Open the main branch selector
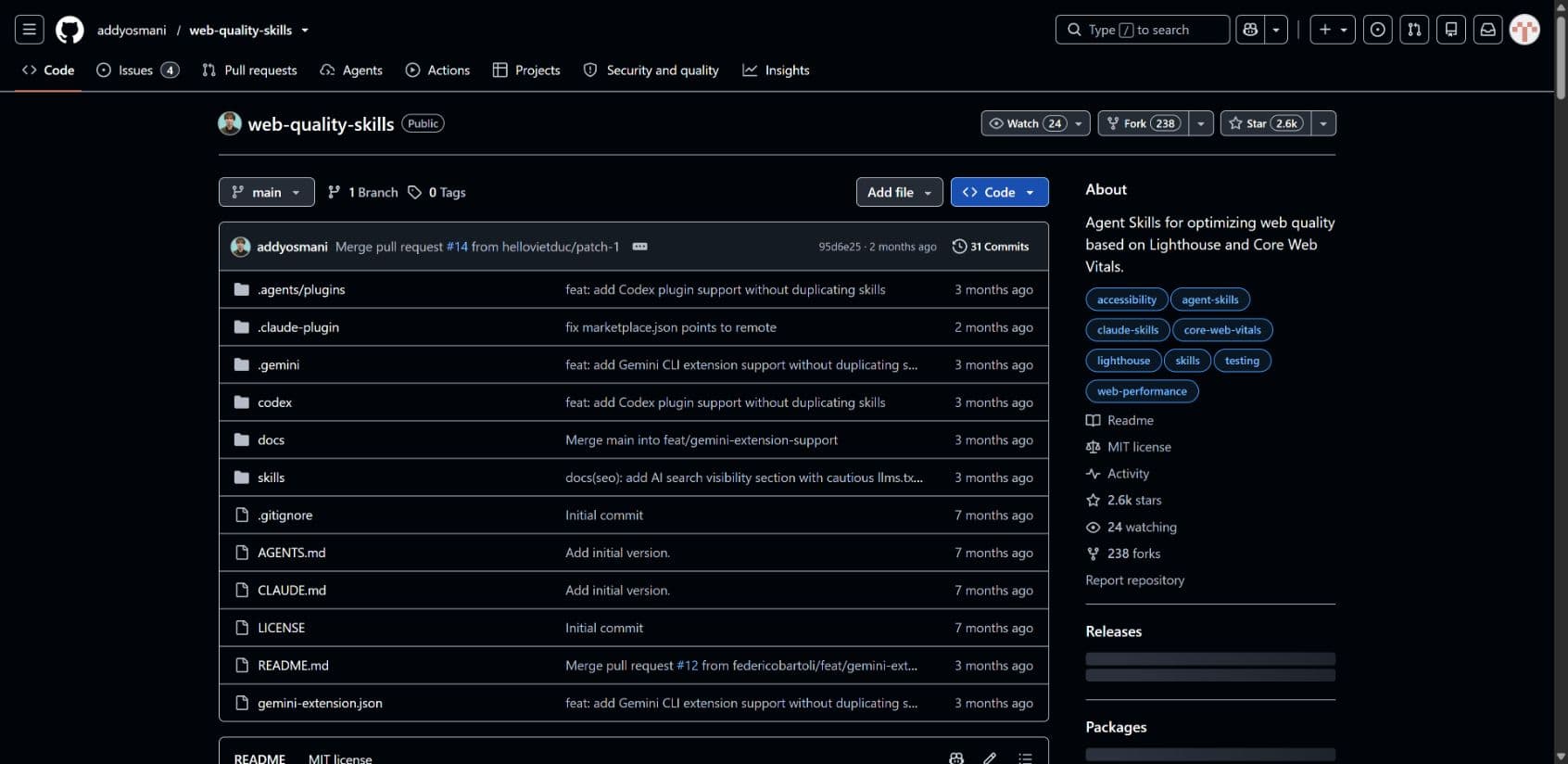This screenshot has height=764, width=1568. click(266, 192)
